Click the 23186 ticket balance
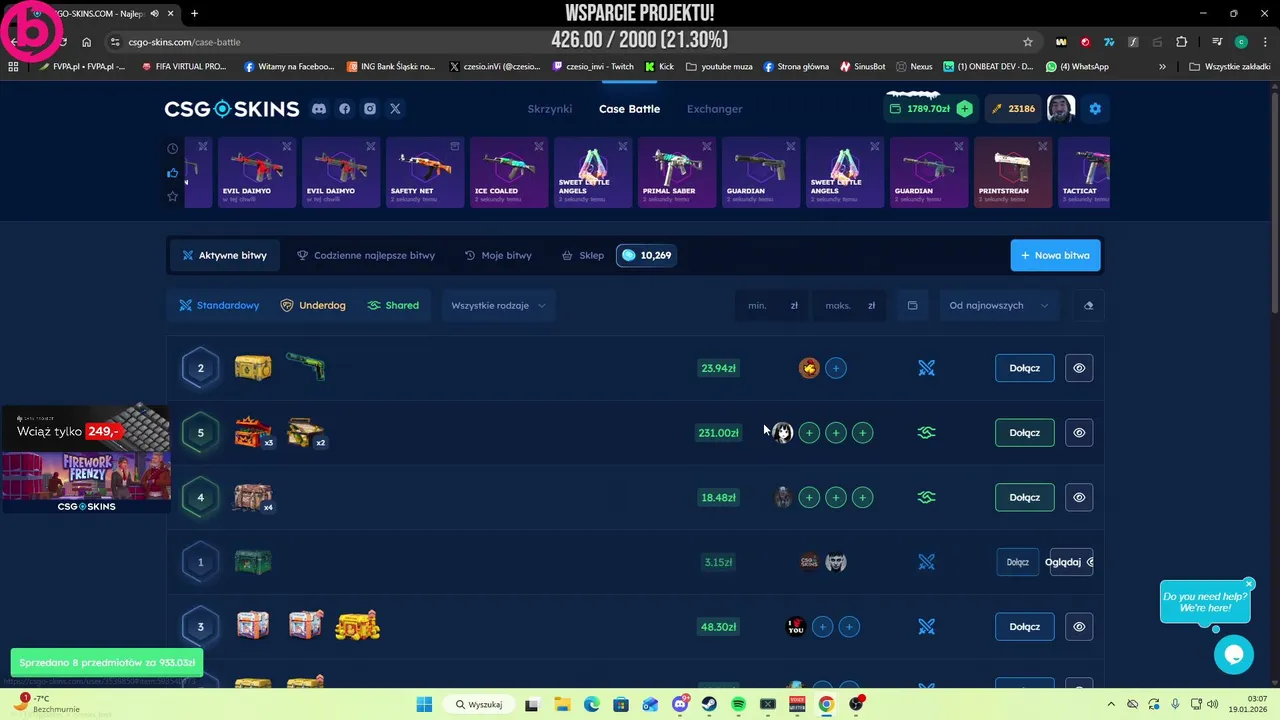 pyautogui.click(x=1013, y=109)
